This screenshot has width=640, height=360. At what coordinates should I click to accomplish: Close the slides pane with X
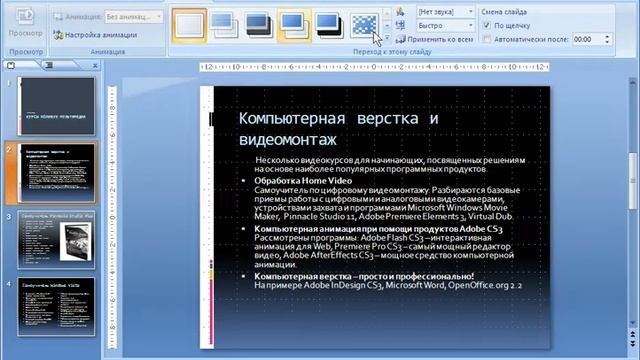click(x=95, y=65)
